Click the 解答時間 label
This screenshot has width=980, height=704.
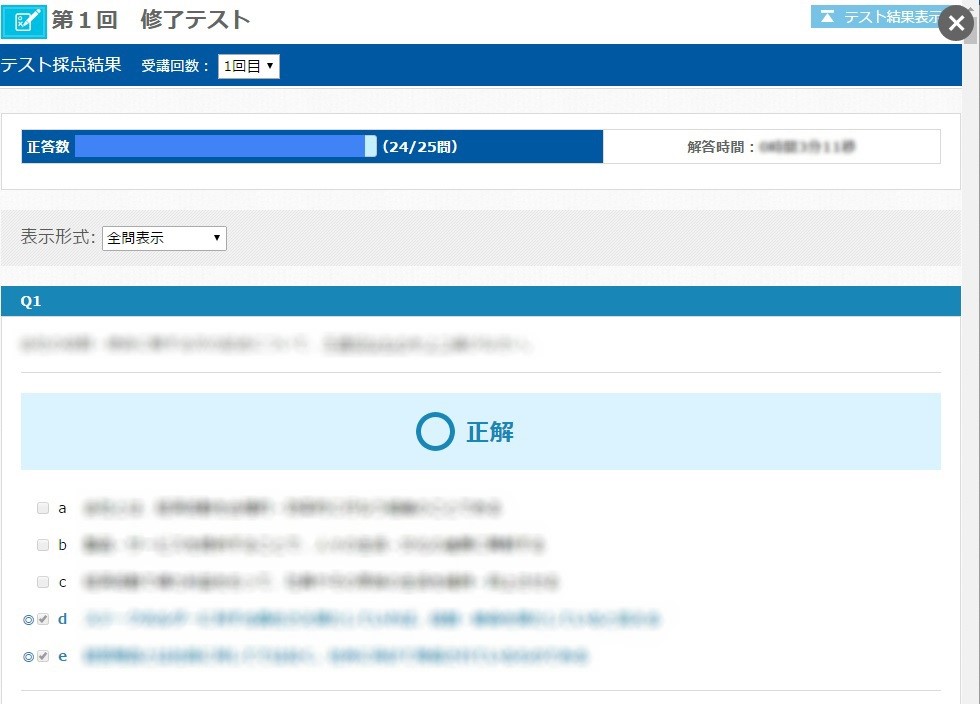(x=721, y=147)
